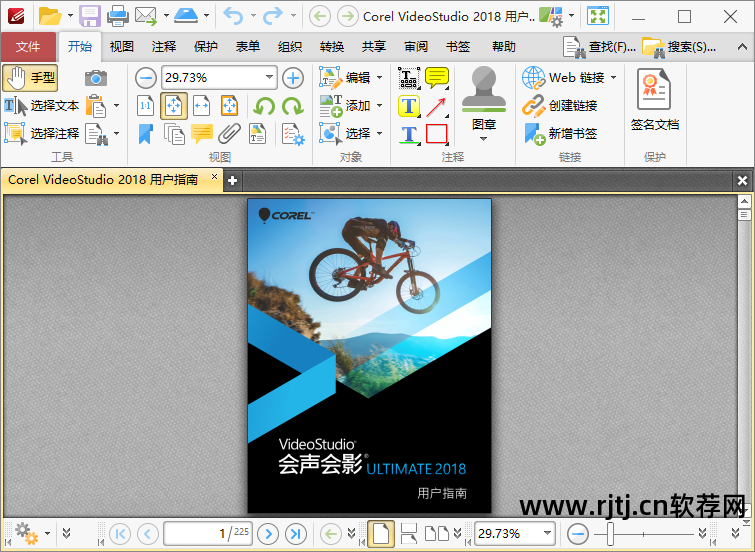
Task: Select the Sticky Note tool
Action: click(437, 78)
